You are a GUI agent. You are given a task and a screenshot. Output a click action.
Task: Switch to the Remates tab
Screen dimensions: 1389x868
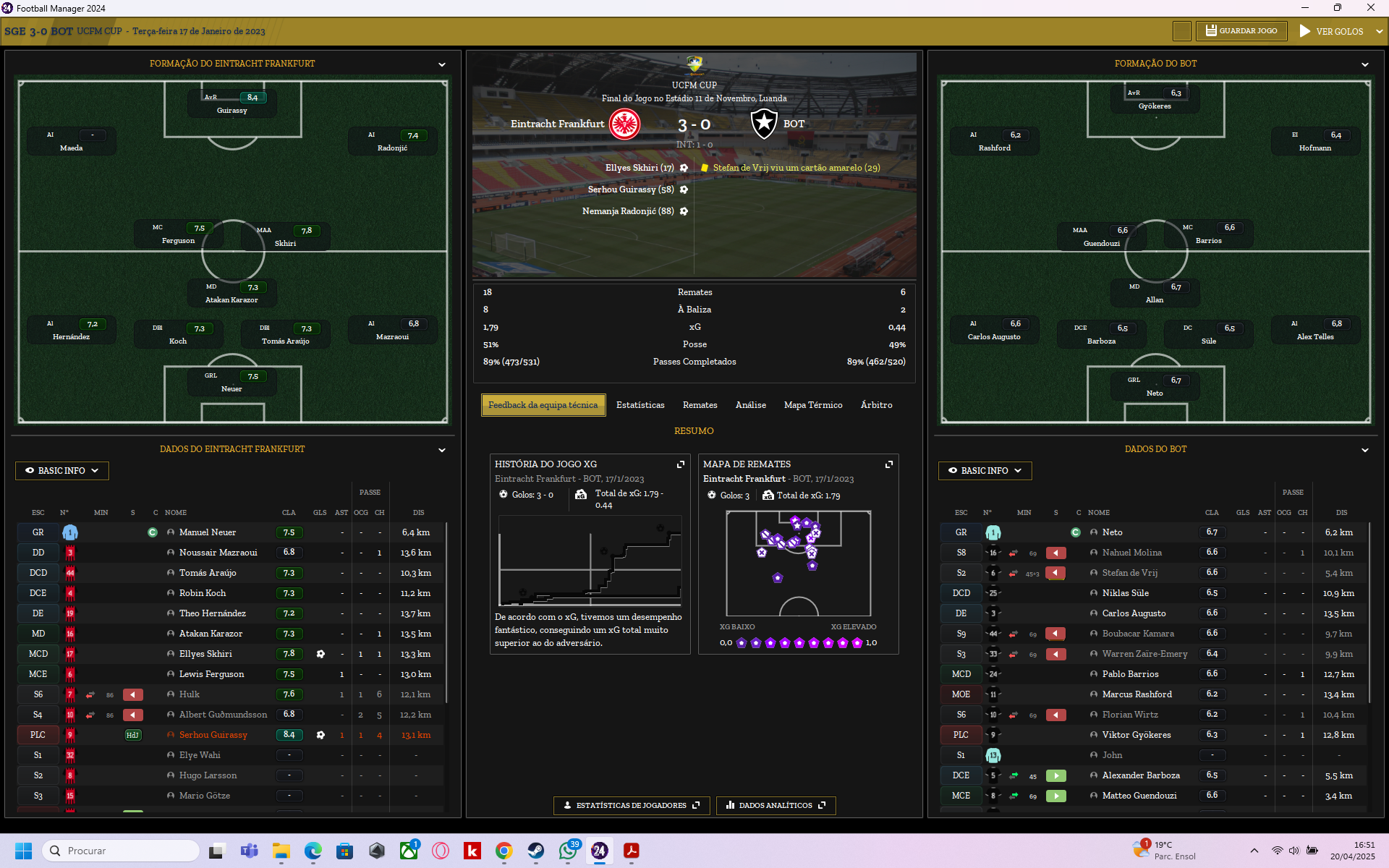click(700, 405)
